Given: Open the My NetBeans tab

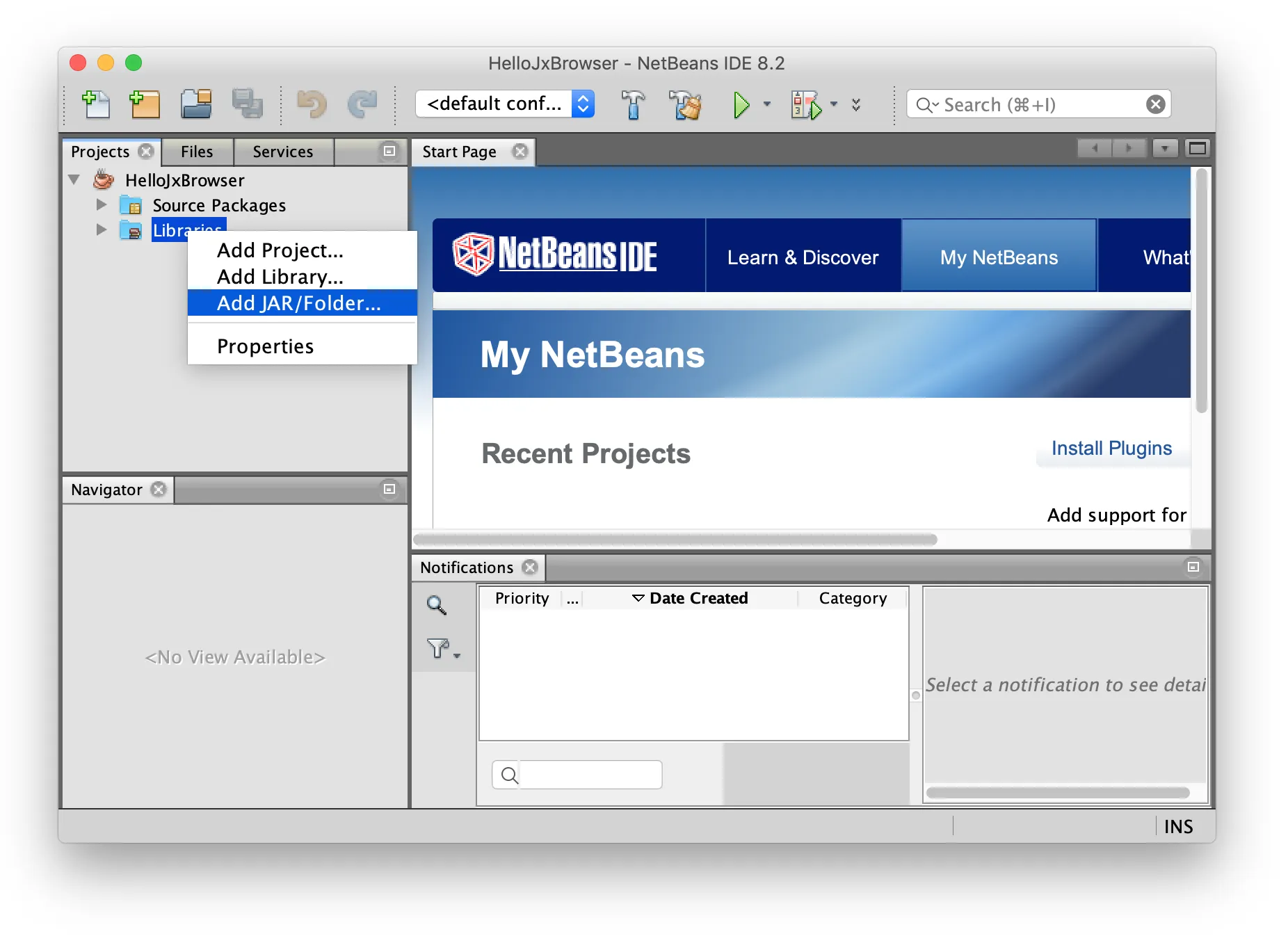Looking at the screenshot, I should point(999,257).
